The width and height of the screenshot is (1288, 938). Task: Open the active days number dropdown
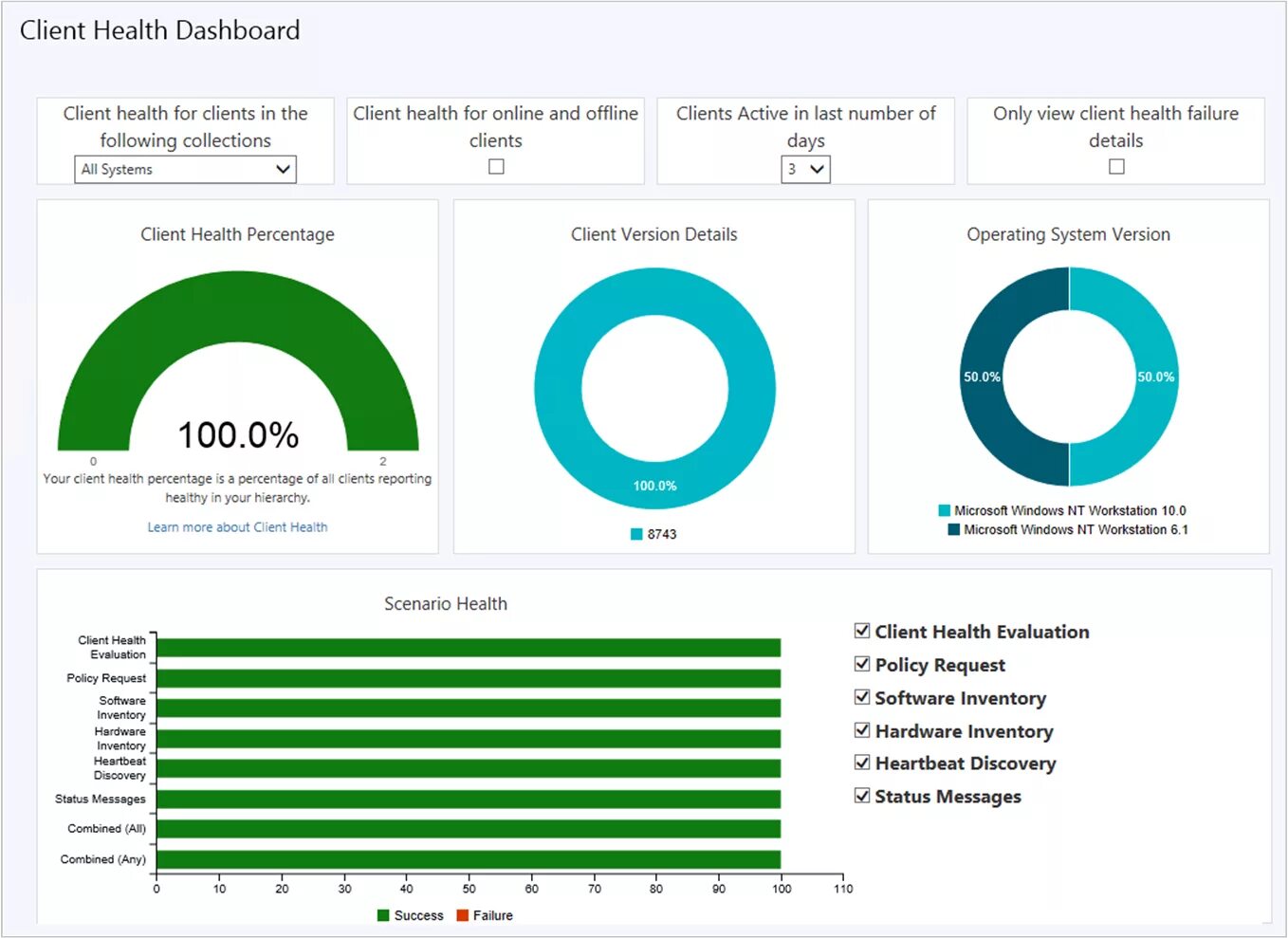805,169
